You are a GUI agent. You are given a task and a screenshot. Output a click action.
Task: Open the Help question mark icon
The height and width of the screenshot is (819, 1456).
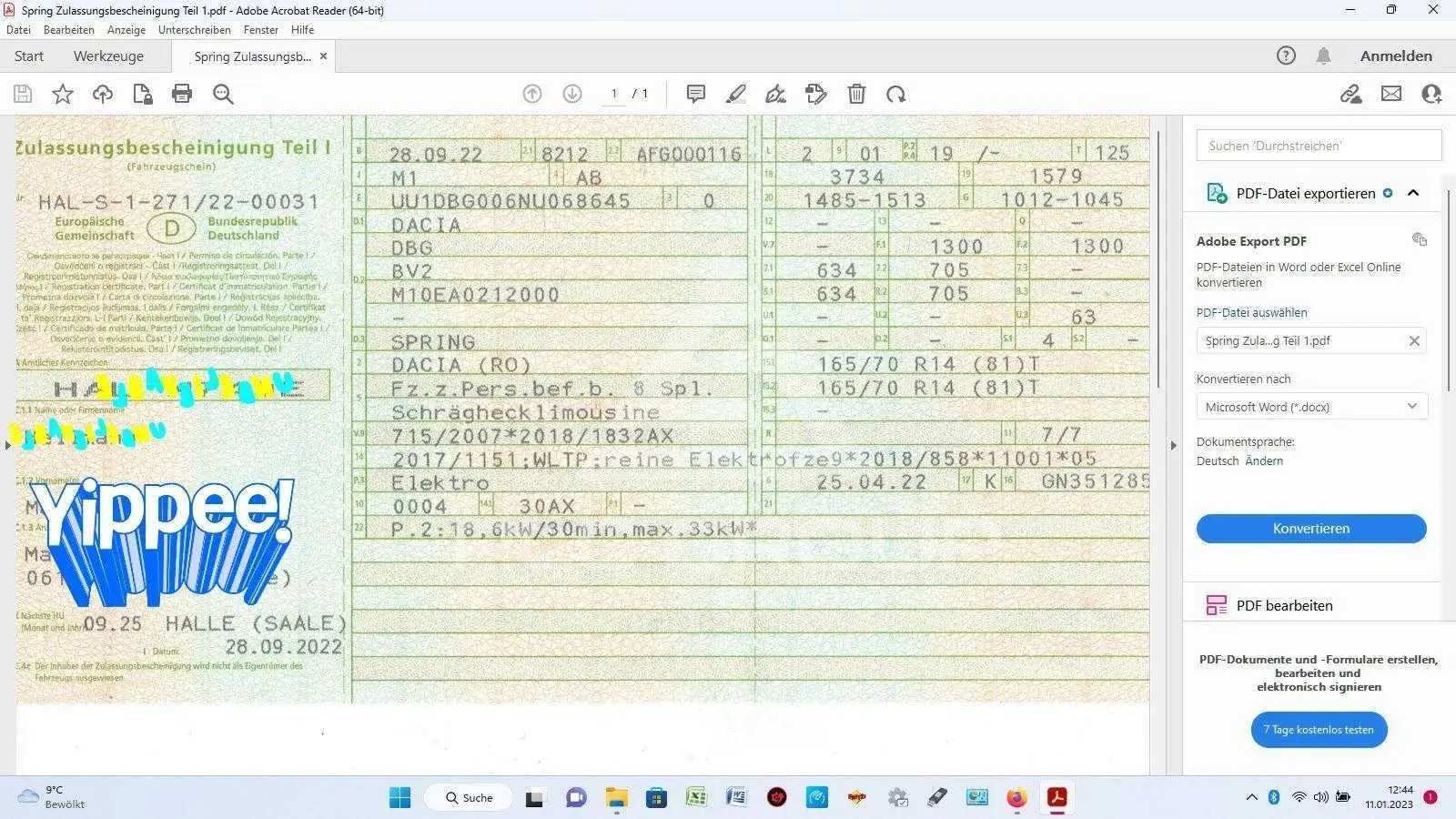tap(1286, 56)
